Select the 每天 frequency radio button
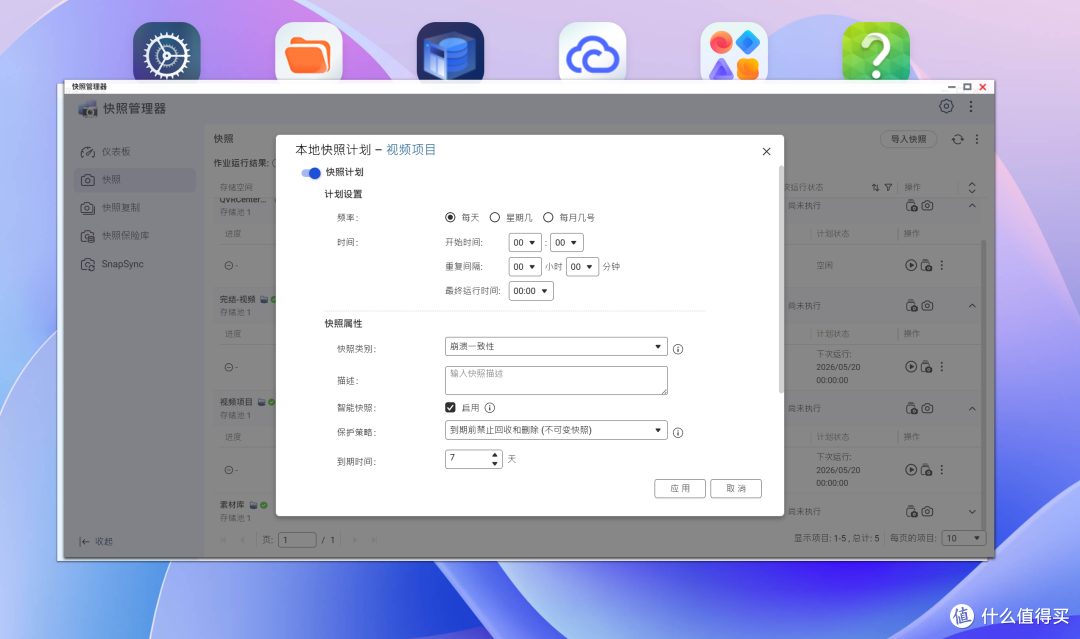Screen dimensions: 1080x639 click(x=450, y=217)
